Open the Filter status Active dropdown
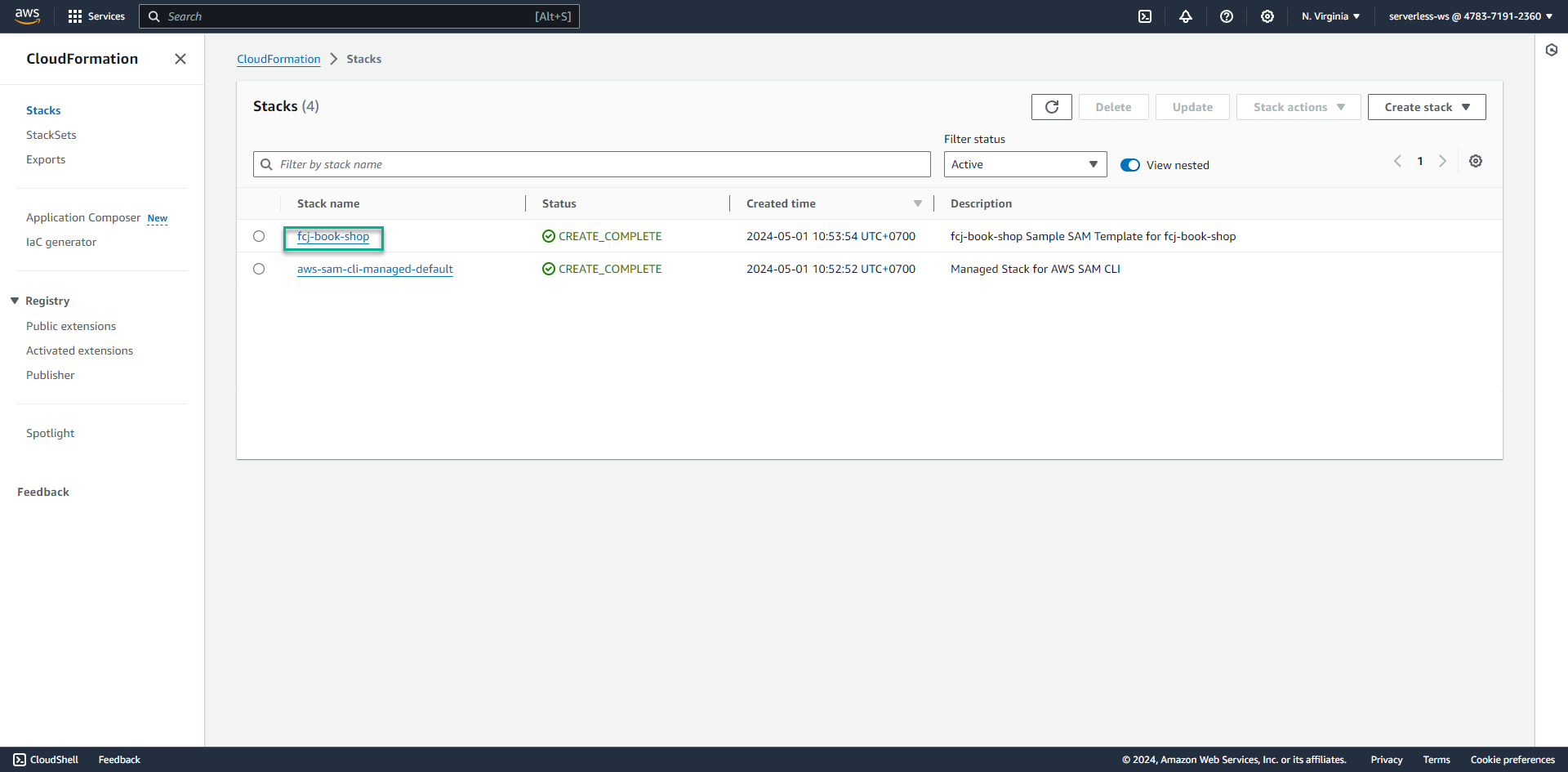The image size is (1568, 772). pos(1026,164)
